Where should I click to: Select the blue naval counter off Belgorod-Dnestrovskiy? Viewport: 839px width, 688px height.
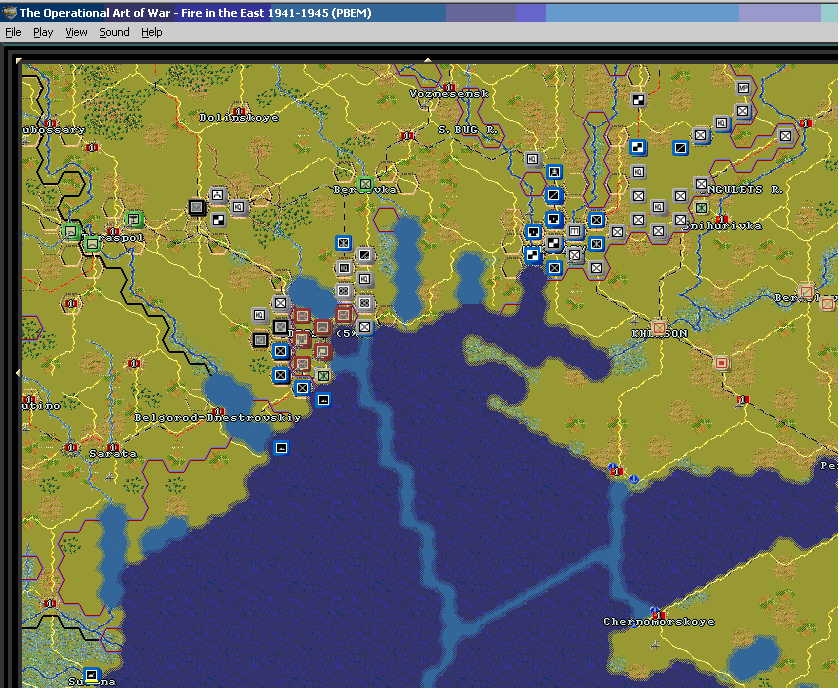click(x=281, y=447)
